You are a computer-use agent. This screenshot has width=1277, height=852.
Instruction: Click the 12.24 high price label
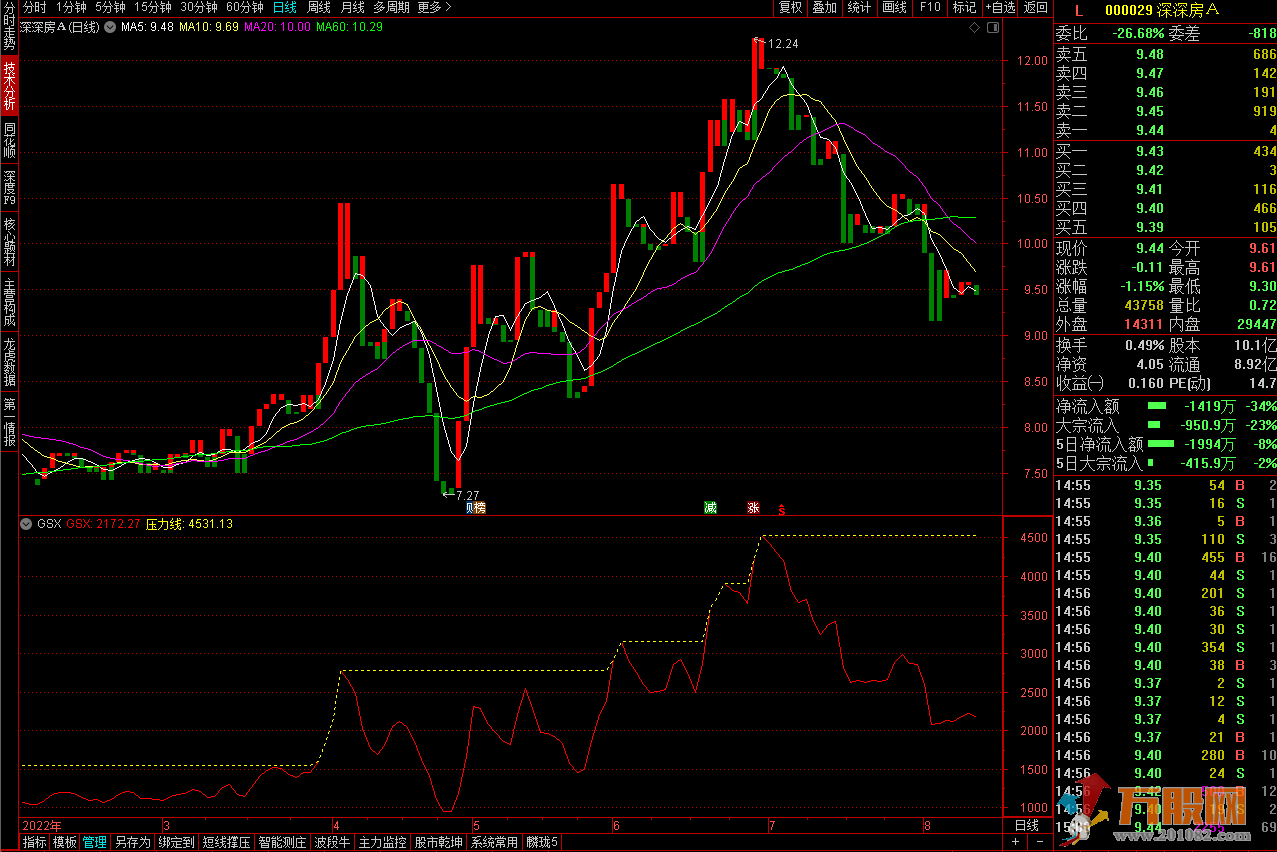tap(782, 43)
